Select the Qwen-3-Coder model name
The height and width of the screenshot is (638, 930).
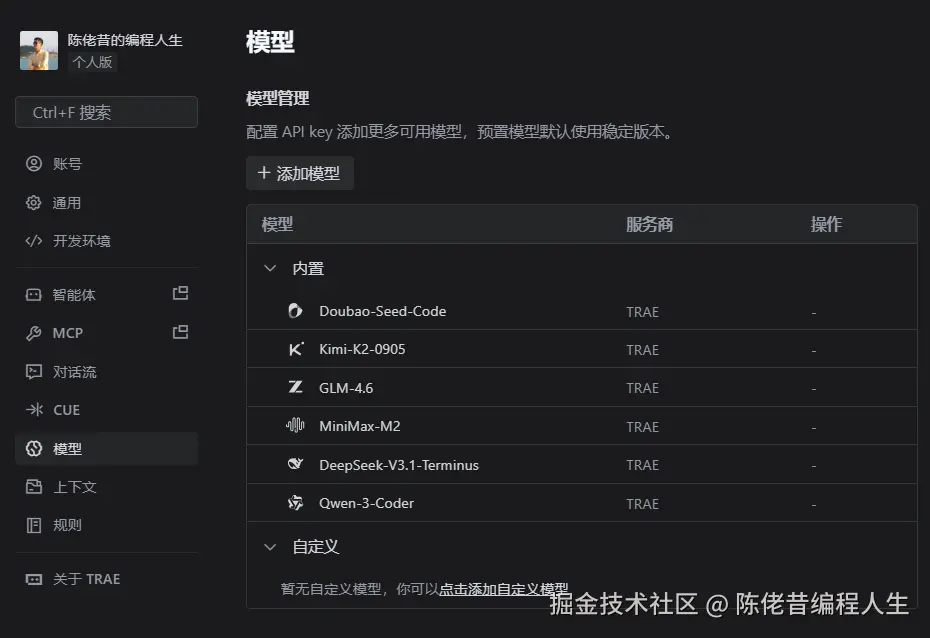[367, 503]
